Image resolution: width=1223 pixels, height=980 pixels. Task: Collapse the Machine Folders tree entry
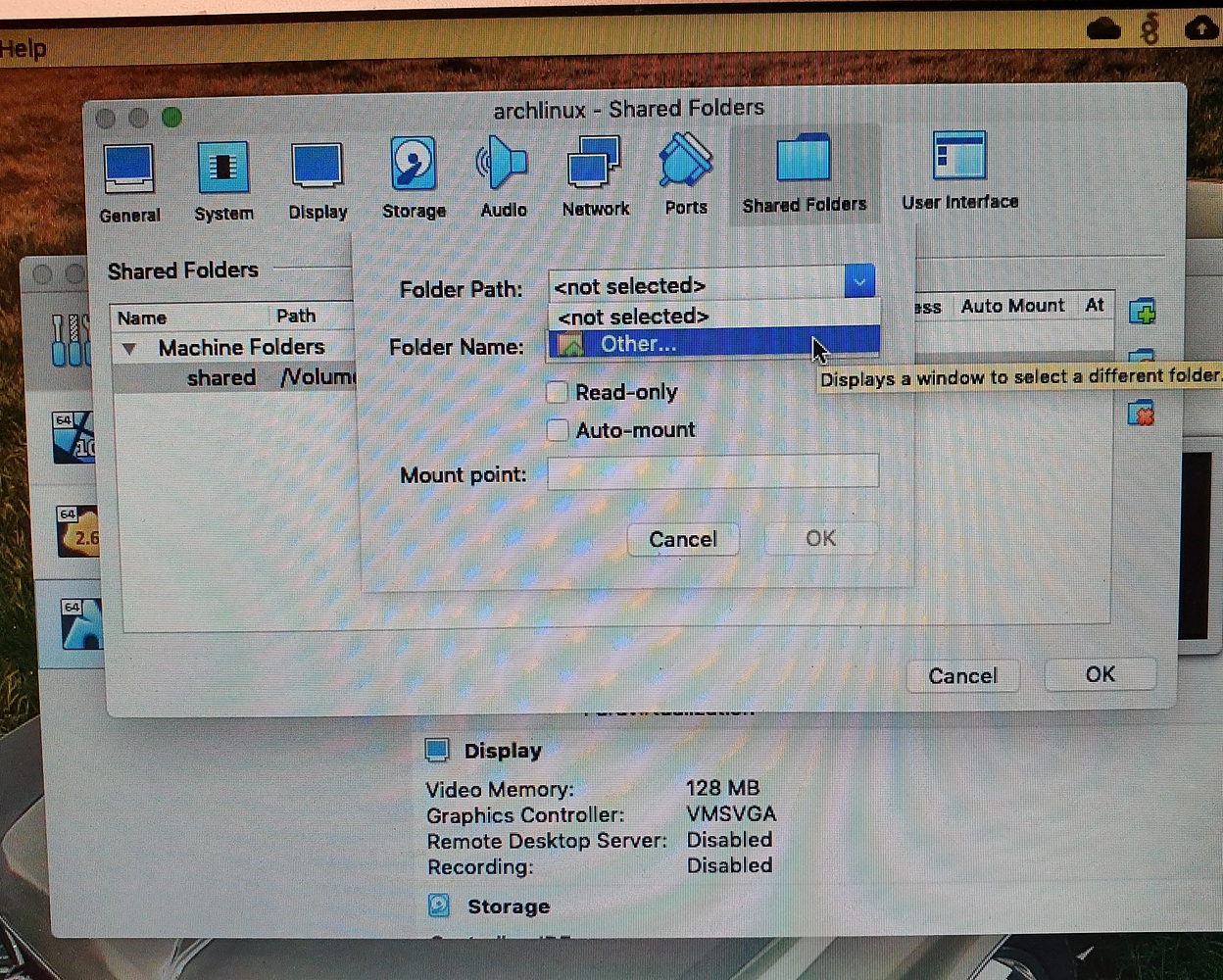coord(130,347)
